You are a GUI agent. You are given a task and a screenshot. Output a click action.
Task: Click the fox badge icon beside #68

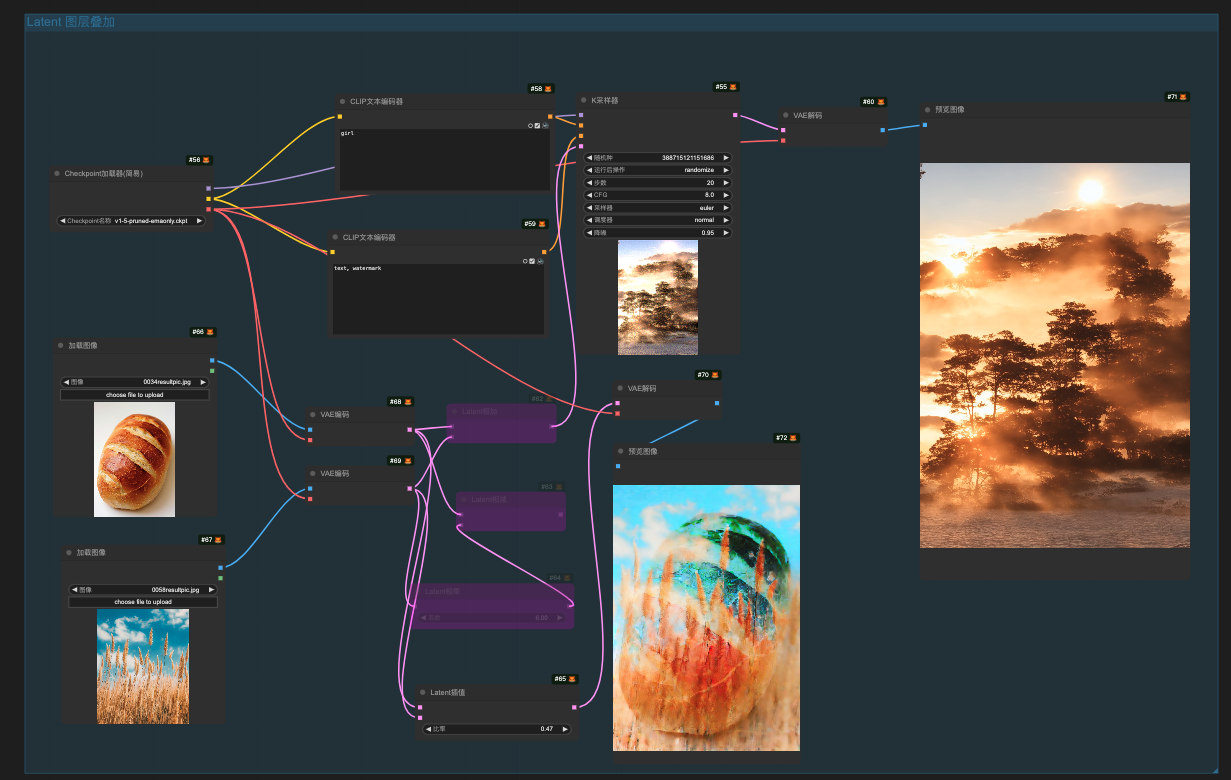pos(408,402)
